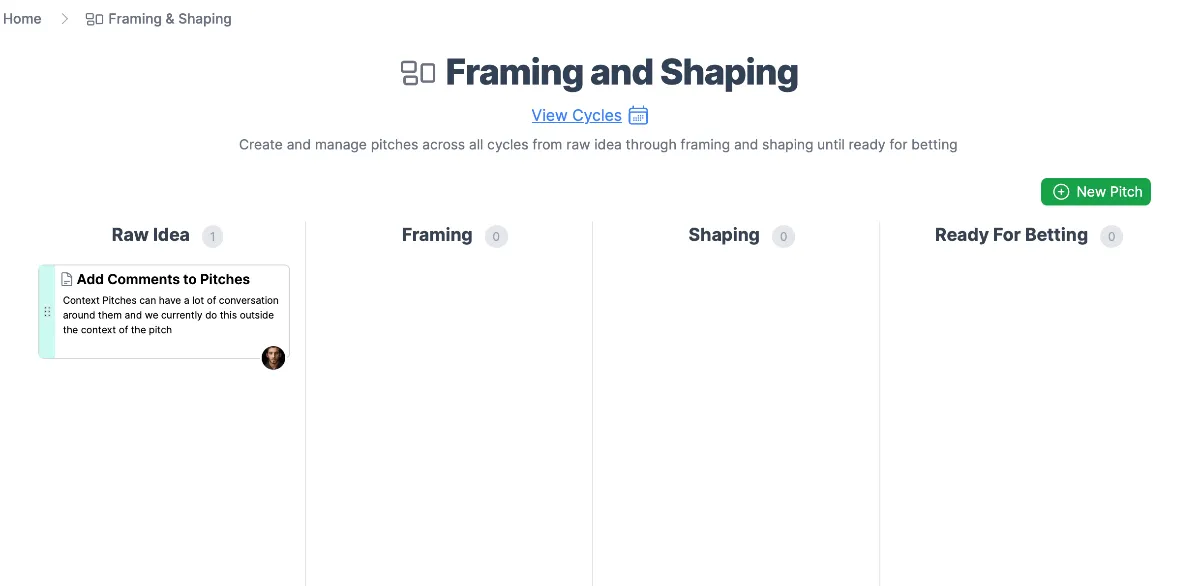Image resolution: width=1200 pixels, height=586 pixels.
Task: Go to Home in the breadcrumb
Action: [x=22, y=19]
